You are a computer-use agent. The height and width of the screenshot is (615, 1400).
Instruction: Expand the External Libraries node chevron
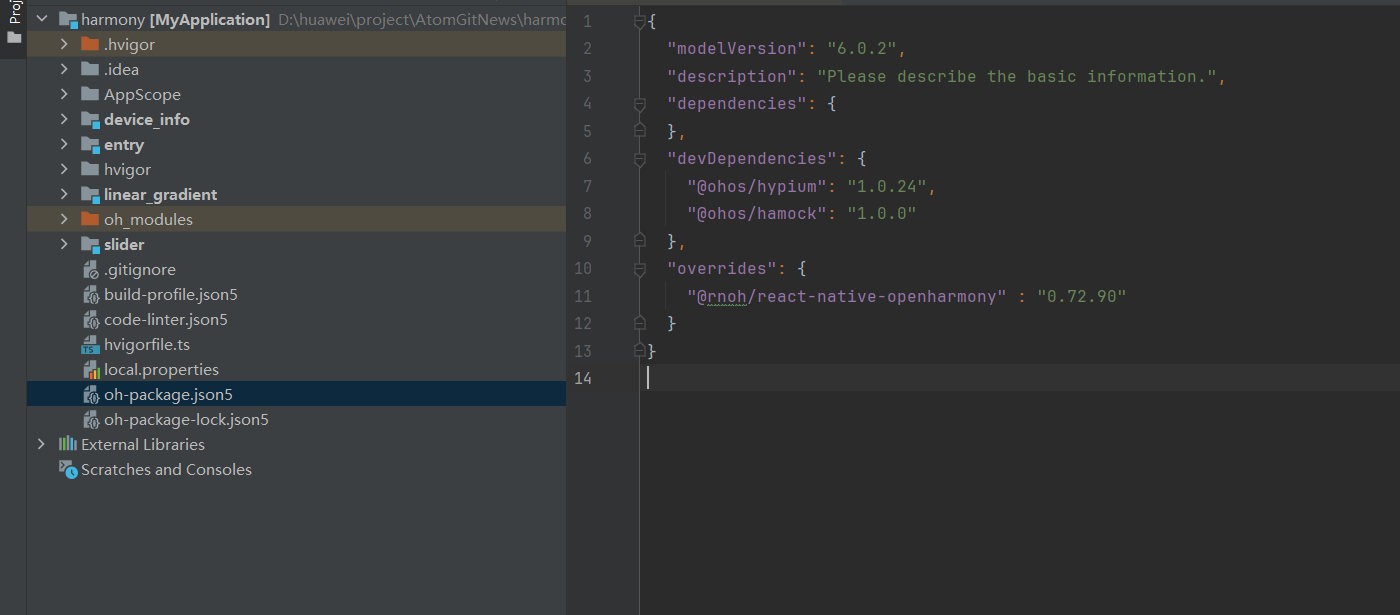tap(41, 444)
